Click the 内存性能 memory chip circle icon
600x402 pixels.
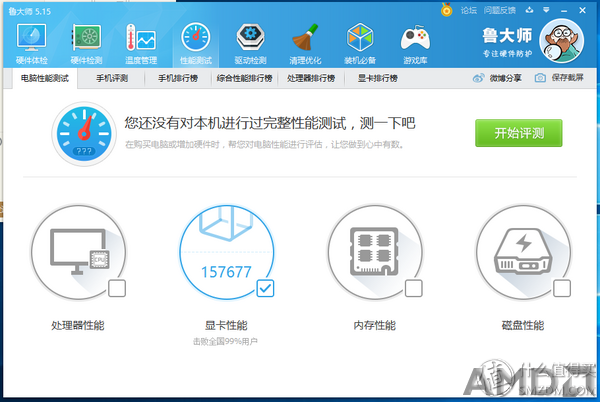pos(375,252)
